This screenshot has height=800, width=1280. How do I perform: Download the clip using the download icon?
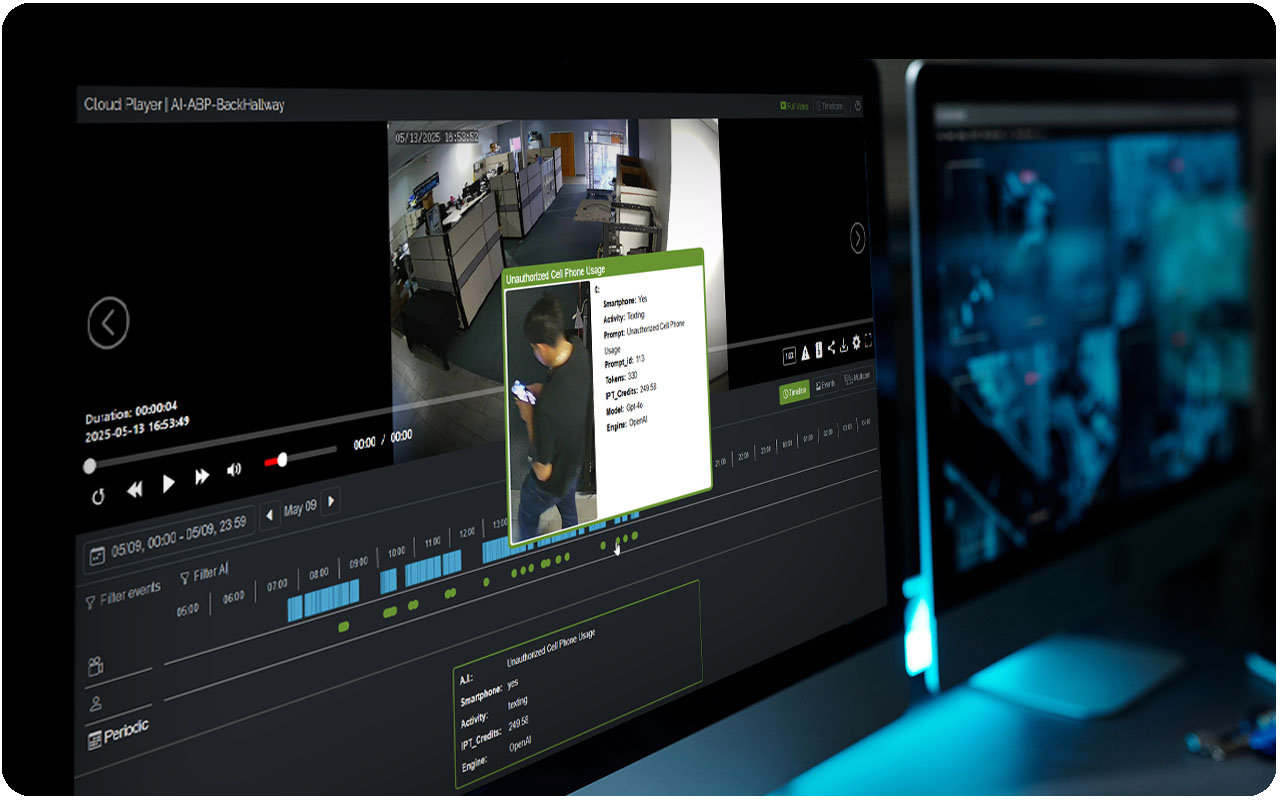[x=843, y=345]
